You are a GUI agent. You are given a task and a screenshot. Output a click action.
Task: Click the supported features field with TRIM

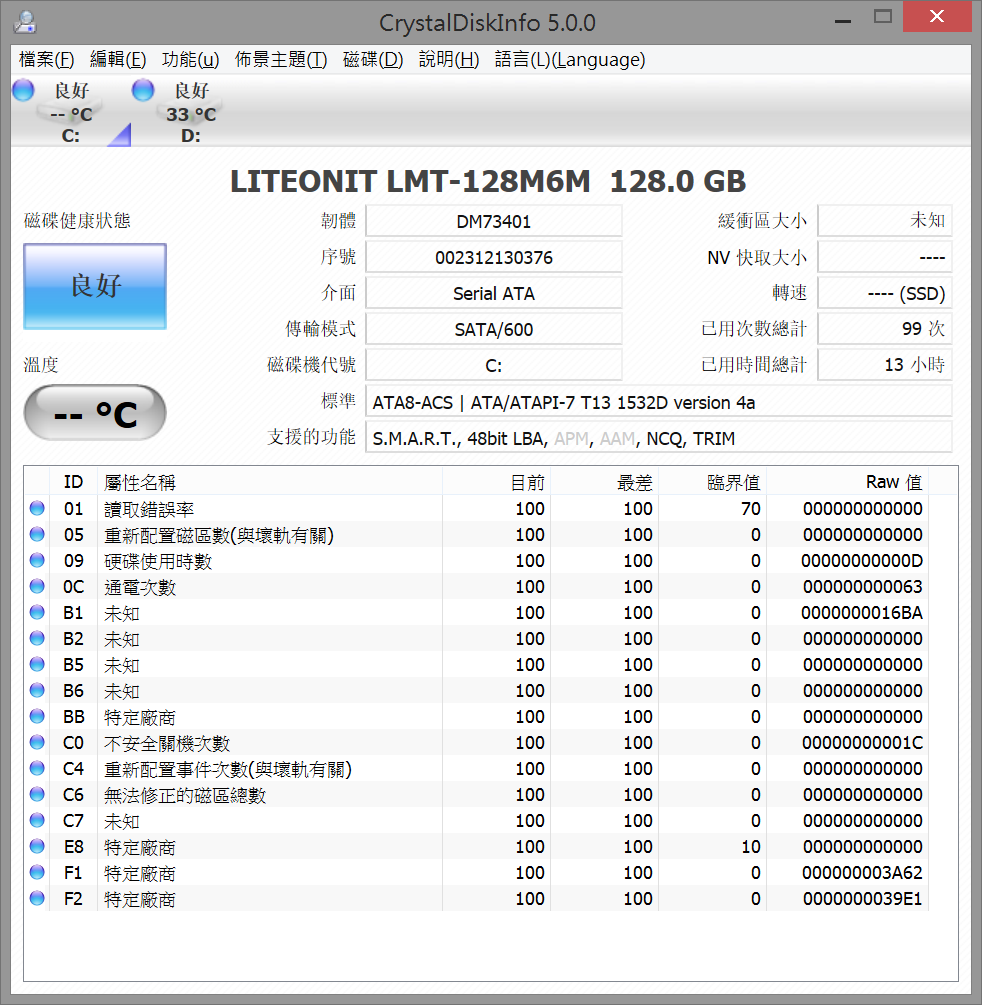pyautogui.click(x=659, y=438)
